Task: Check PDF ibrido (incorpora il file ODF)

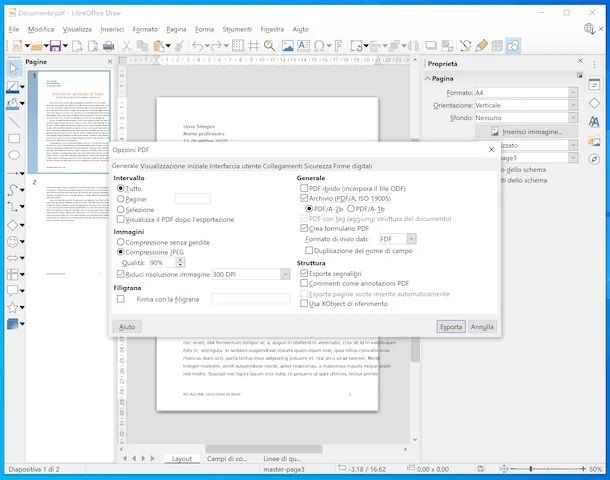Action: [x=304, y=188]
